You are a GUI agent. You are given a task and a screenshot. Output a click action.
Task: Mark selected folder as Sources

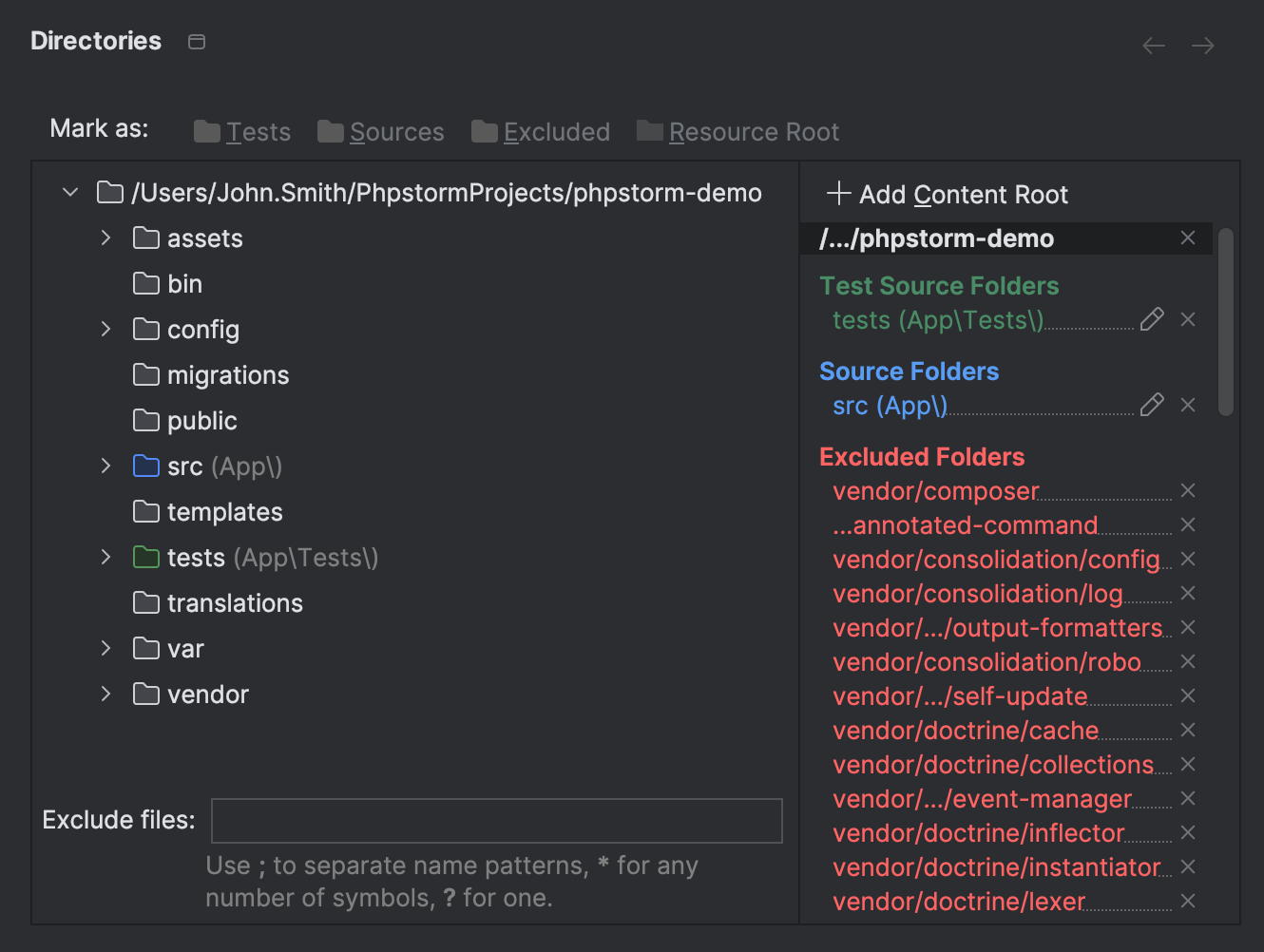coord(381,132)
